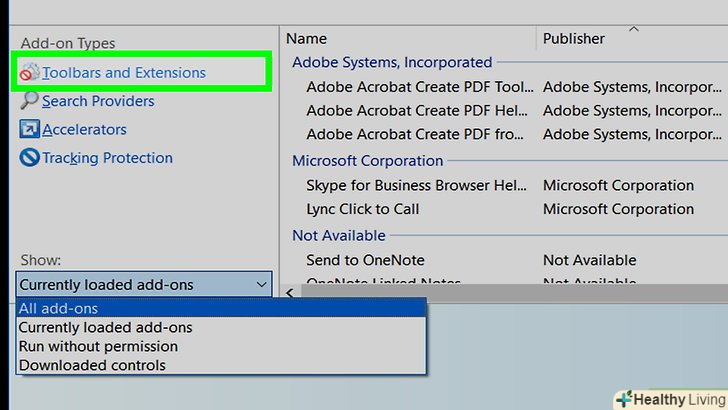Select Run without permission option

[x=98, y=346]
